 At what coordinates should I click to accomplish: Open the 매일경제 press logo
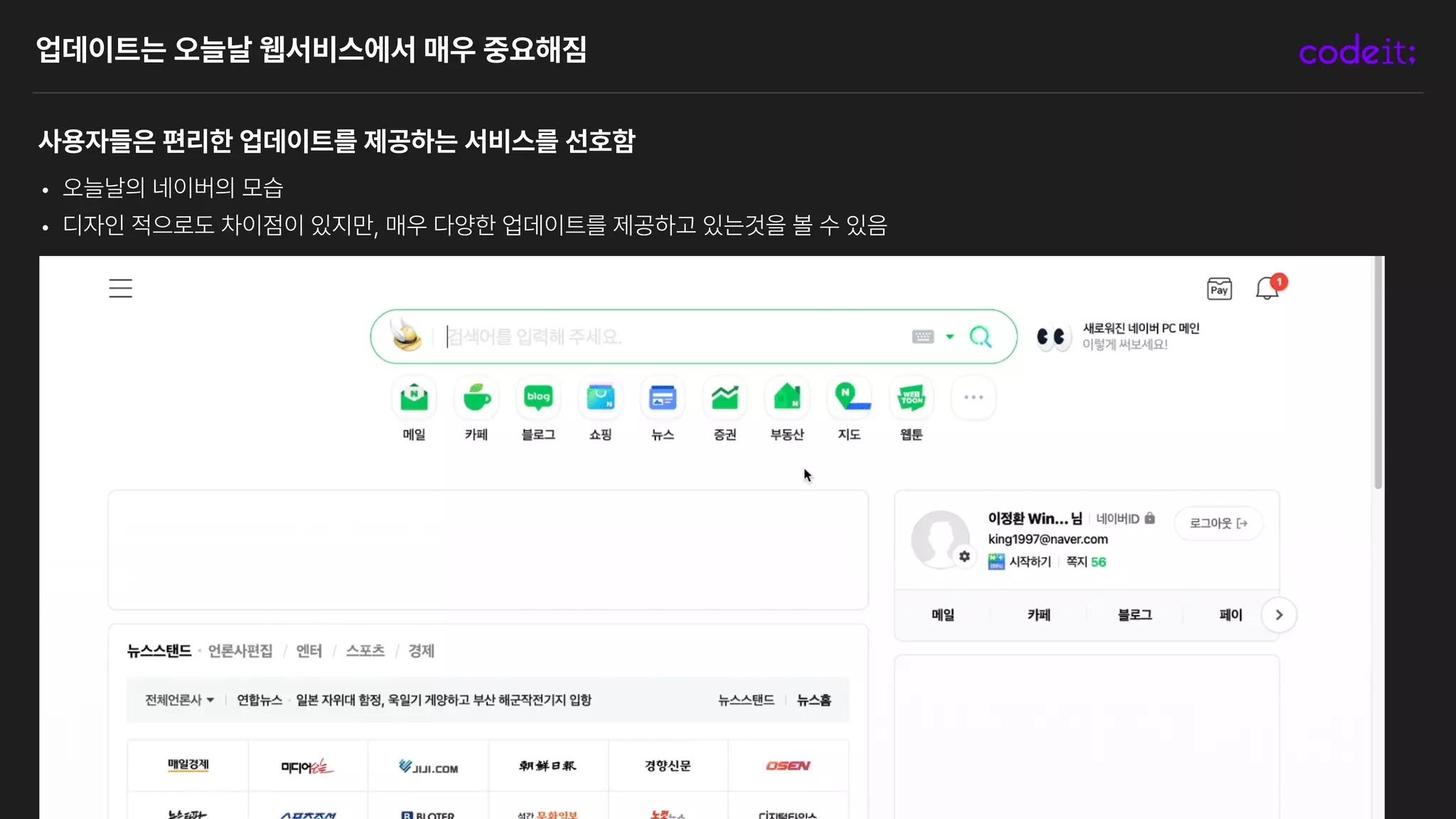click(188, 765)
